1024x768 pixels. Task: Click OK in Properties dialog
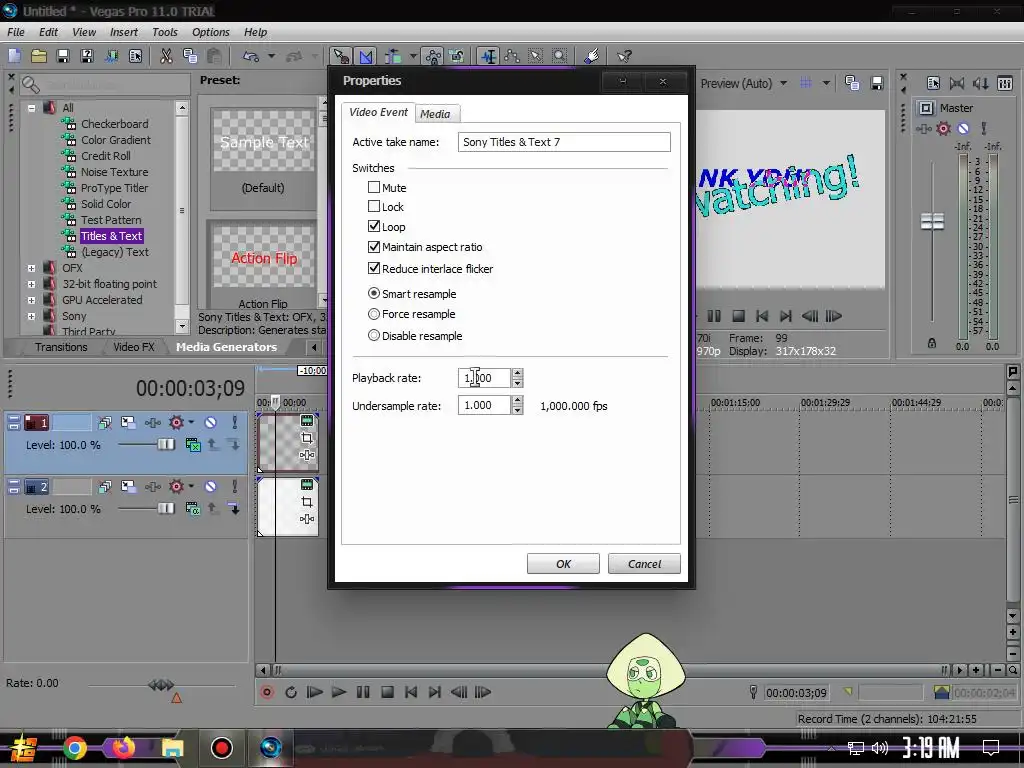click(x=563, y=564)
